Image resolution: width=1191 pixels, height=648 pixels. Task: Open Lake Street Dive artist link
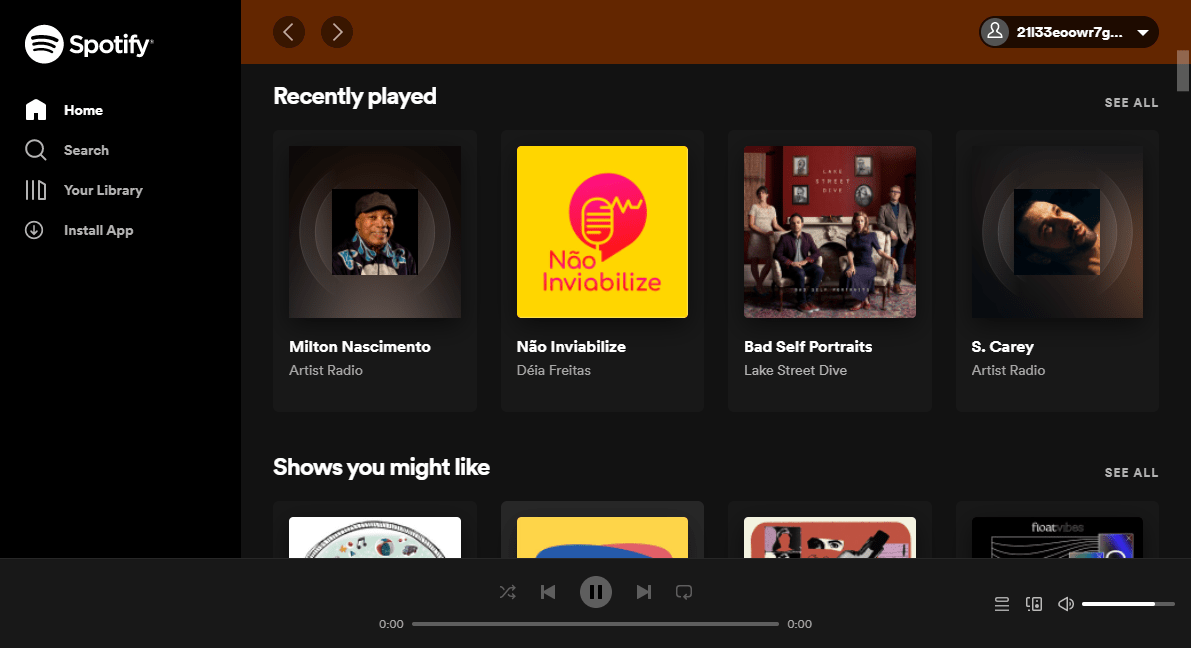(x=795, y=370)
